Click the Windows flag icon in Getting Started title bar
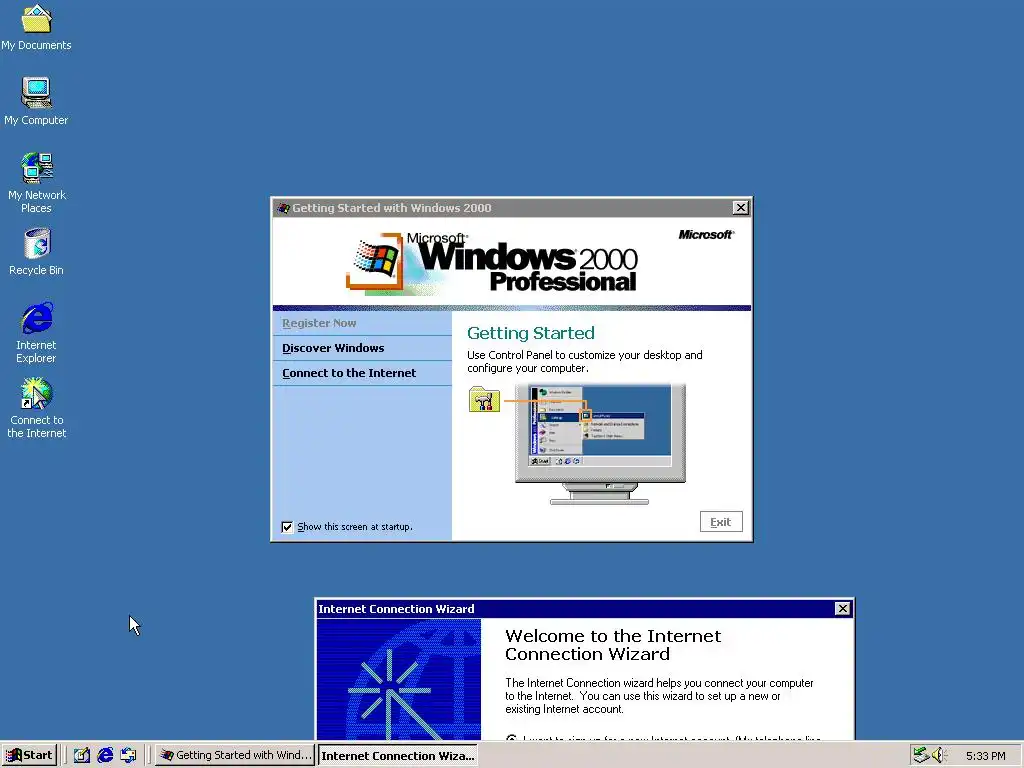Viewport: 1024px width, 768px height. tap(283, 208)
